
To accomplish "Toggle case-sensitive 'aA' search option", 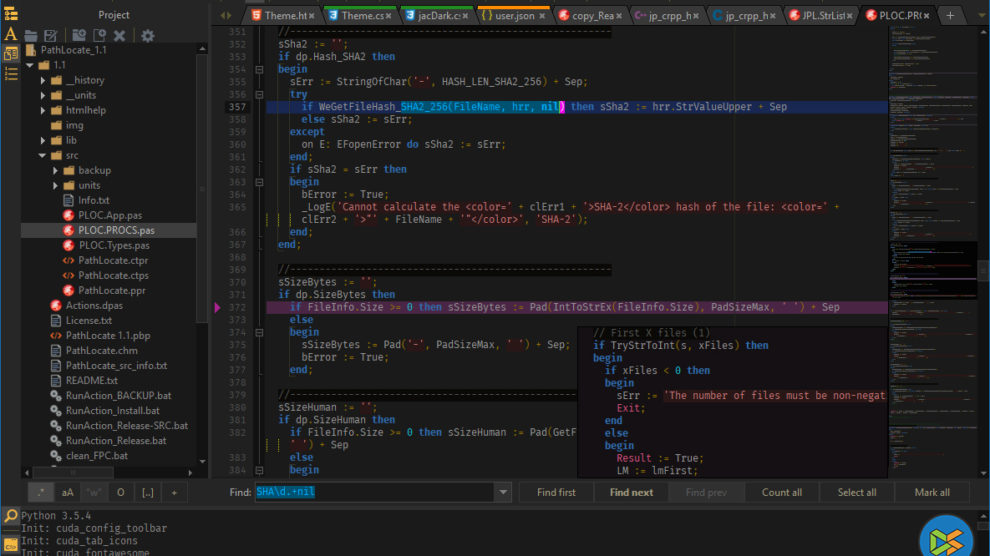I will [68, 492].
